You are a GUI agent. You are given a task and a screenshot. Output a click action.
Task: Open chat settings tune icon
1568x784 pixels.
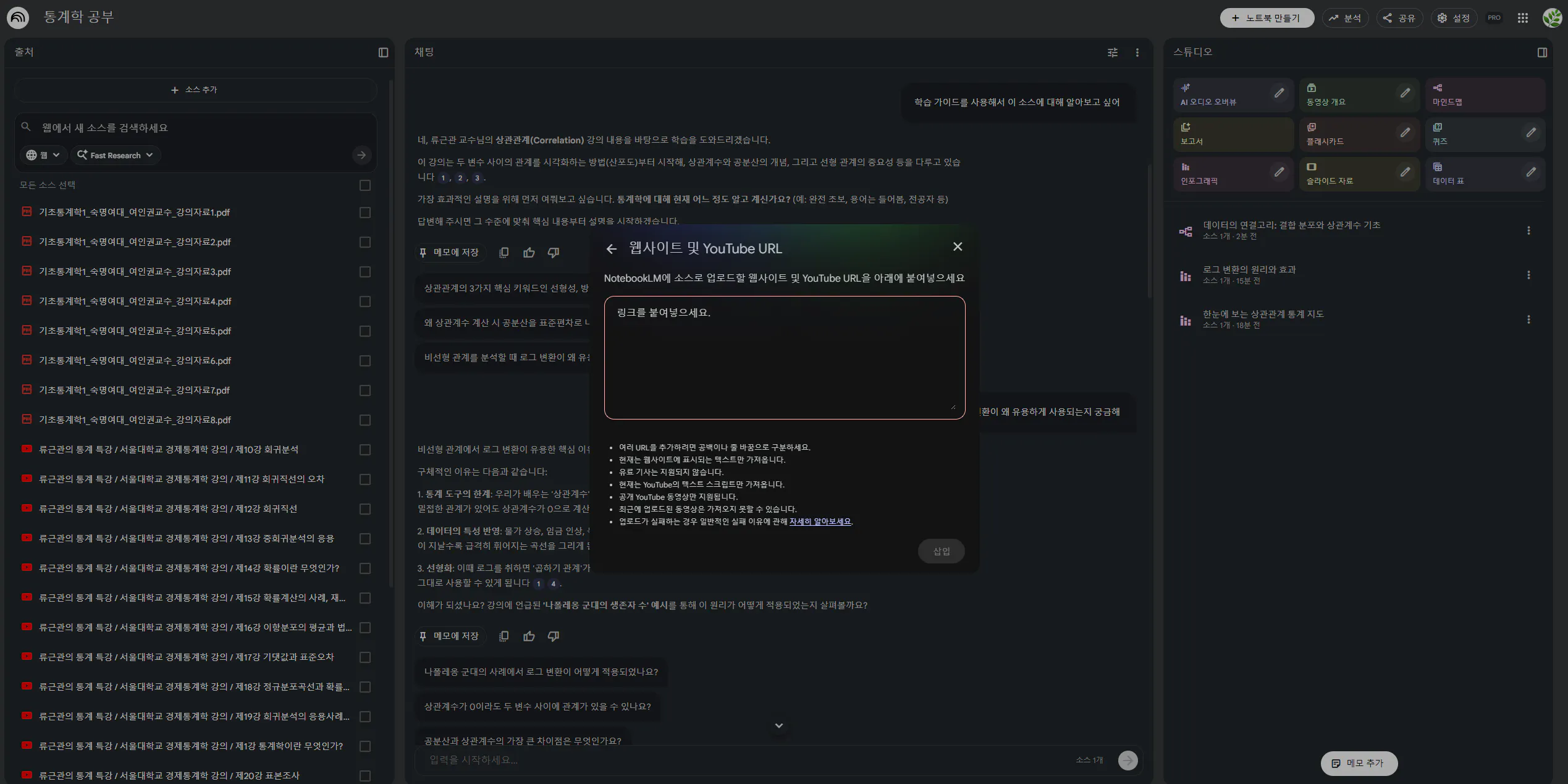(x=1113, y=53)
